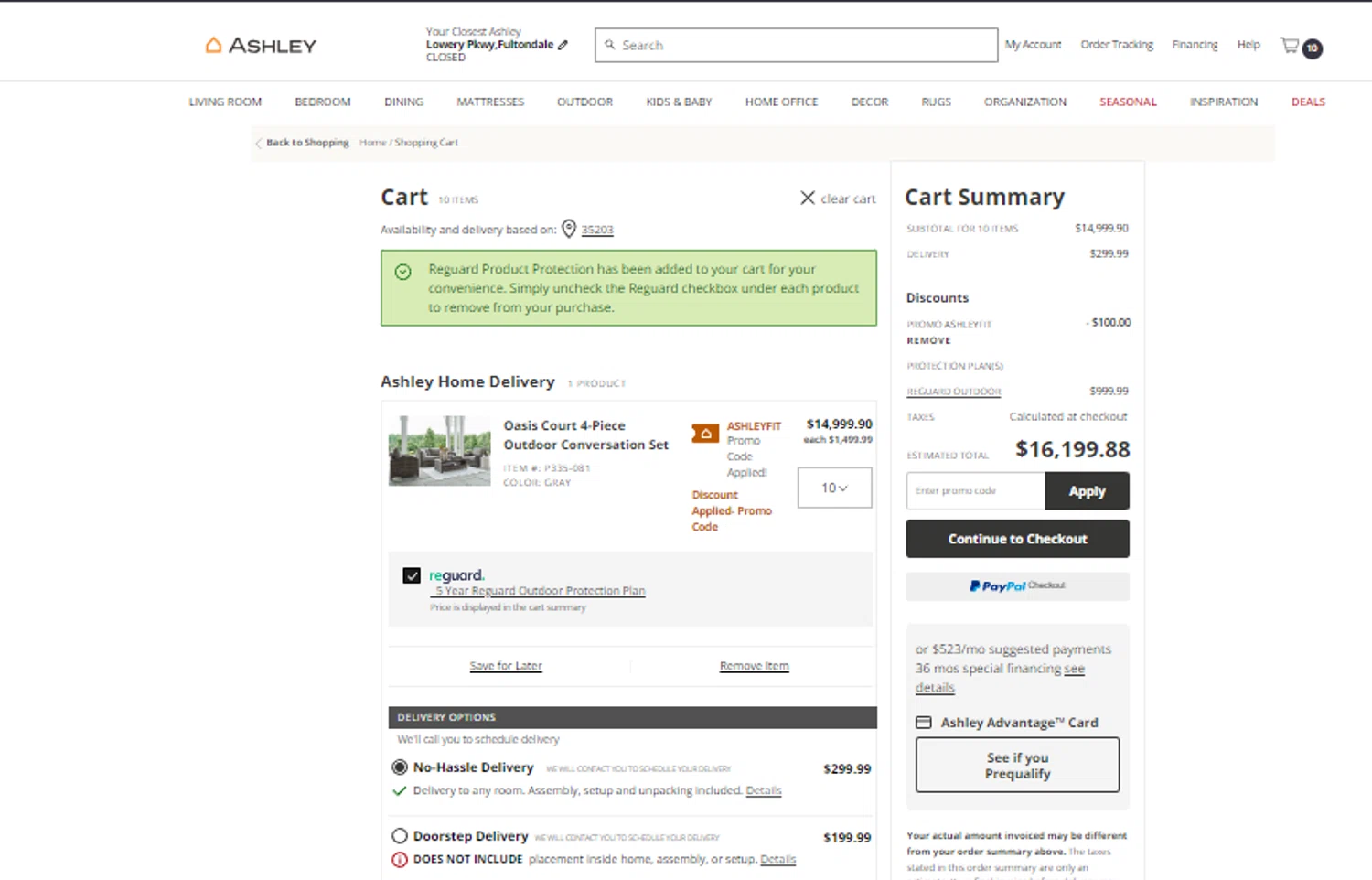Open the Living Room menu

coord(225,102)
